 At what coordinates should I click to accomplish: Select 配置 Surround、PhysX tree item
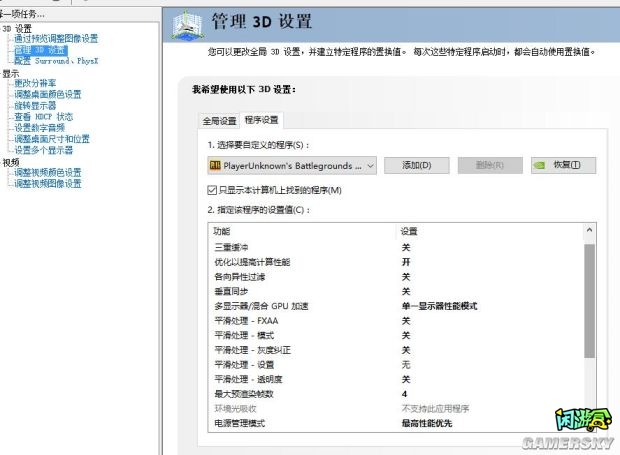point(56,61)
